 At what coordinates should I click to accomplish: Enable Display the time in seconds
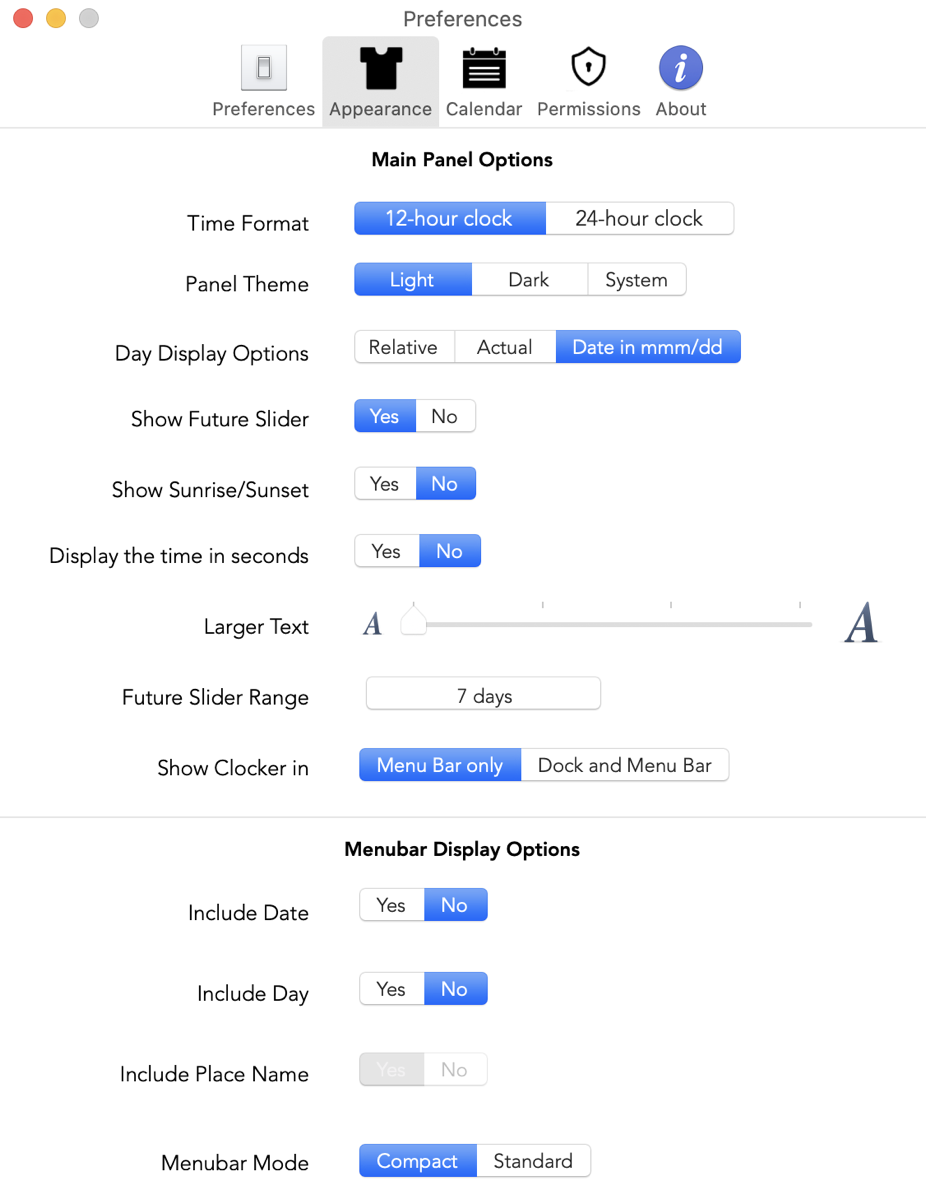386,551
